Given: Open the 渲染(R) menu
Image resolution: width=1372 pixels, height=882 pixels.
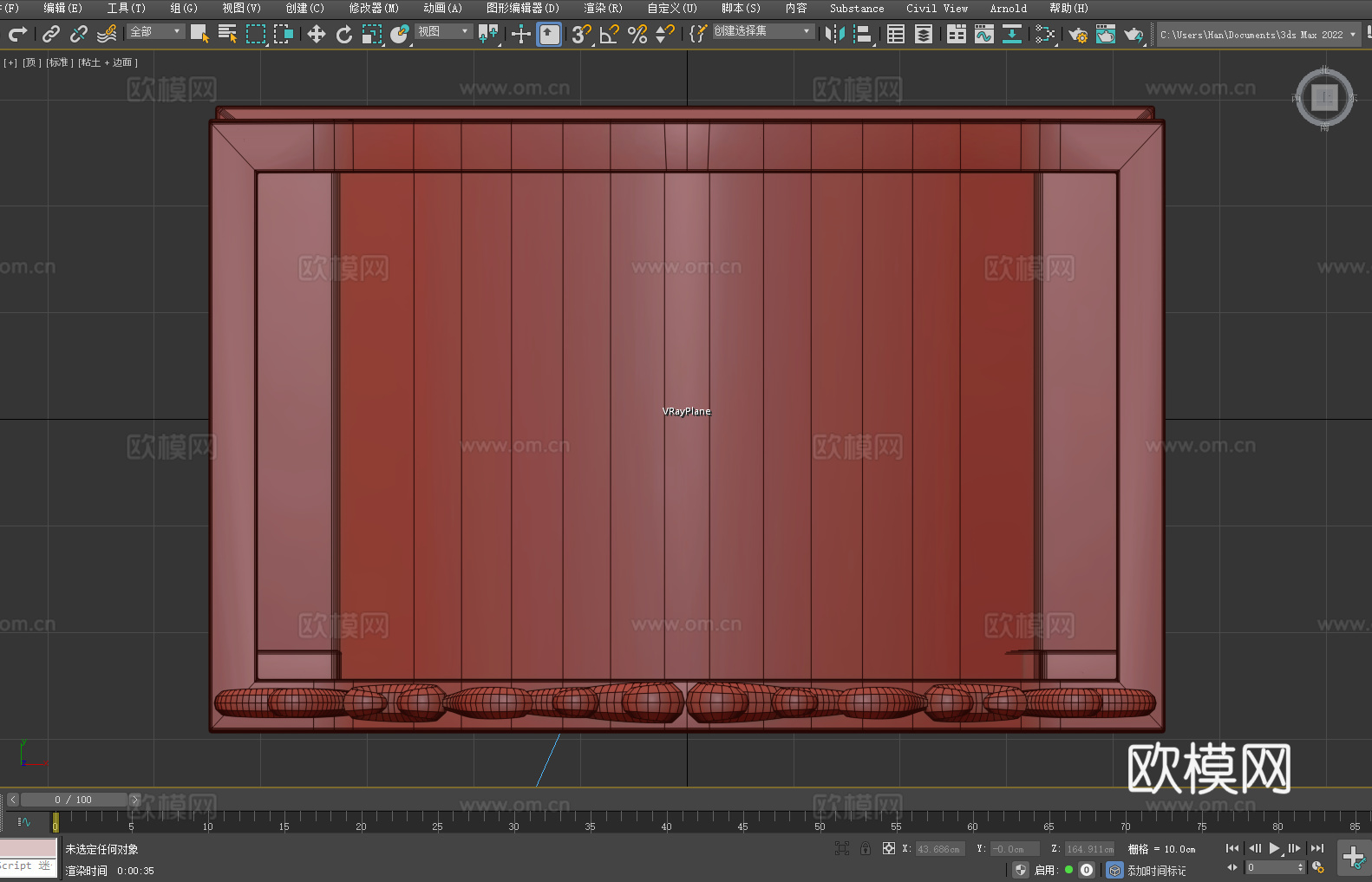Looking at the screenshot, I should (603, 8).
